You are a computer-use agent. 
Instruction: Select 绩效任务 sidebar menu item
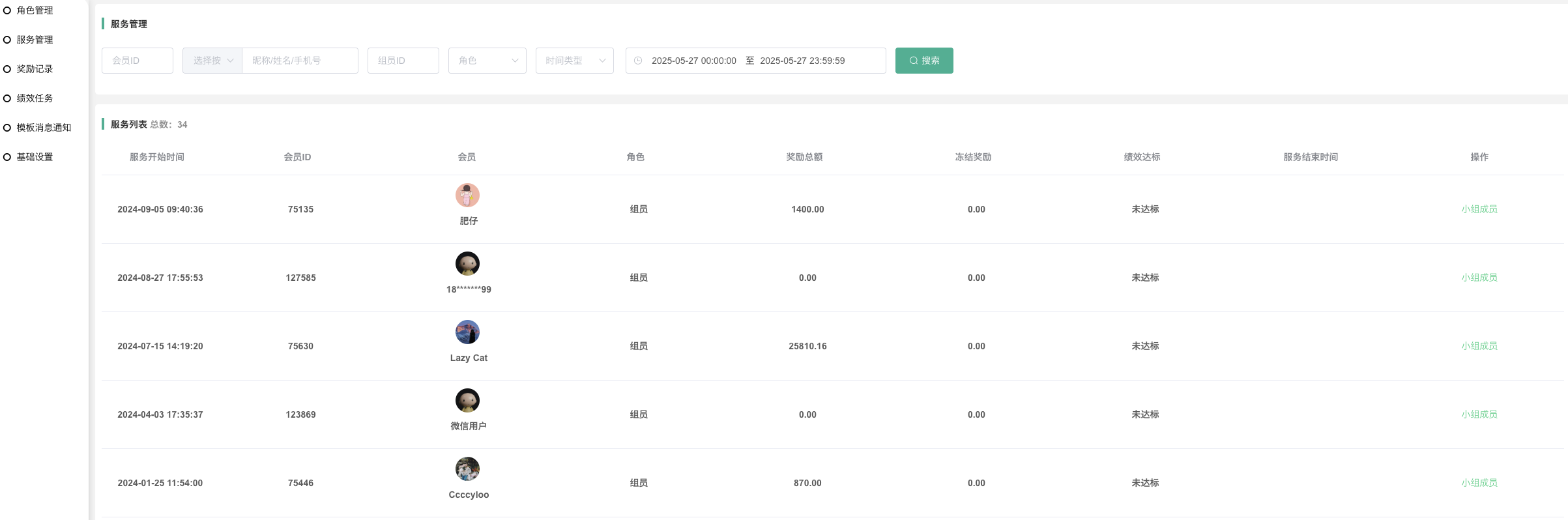pyautogui.click(x=35, y=98)
